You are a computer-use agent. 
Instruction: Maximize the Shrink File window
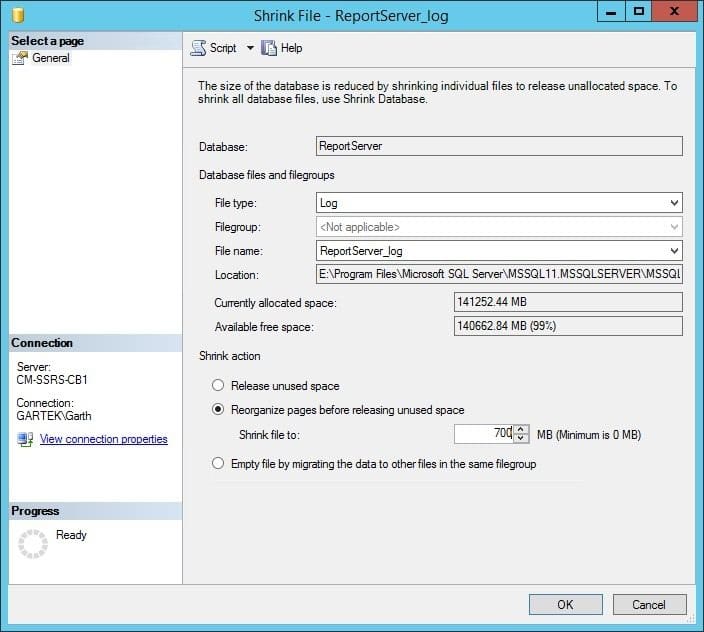638,12
